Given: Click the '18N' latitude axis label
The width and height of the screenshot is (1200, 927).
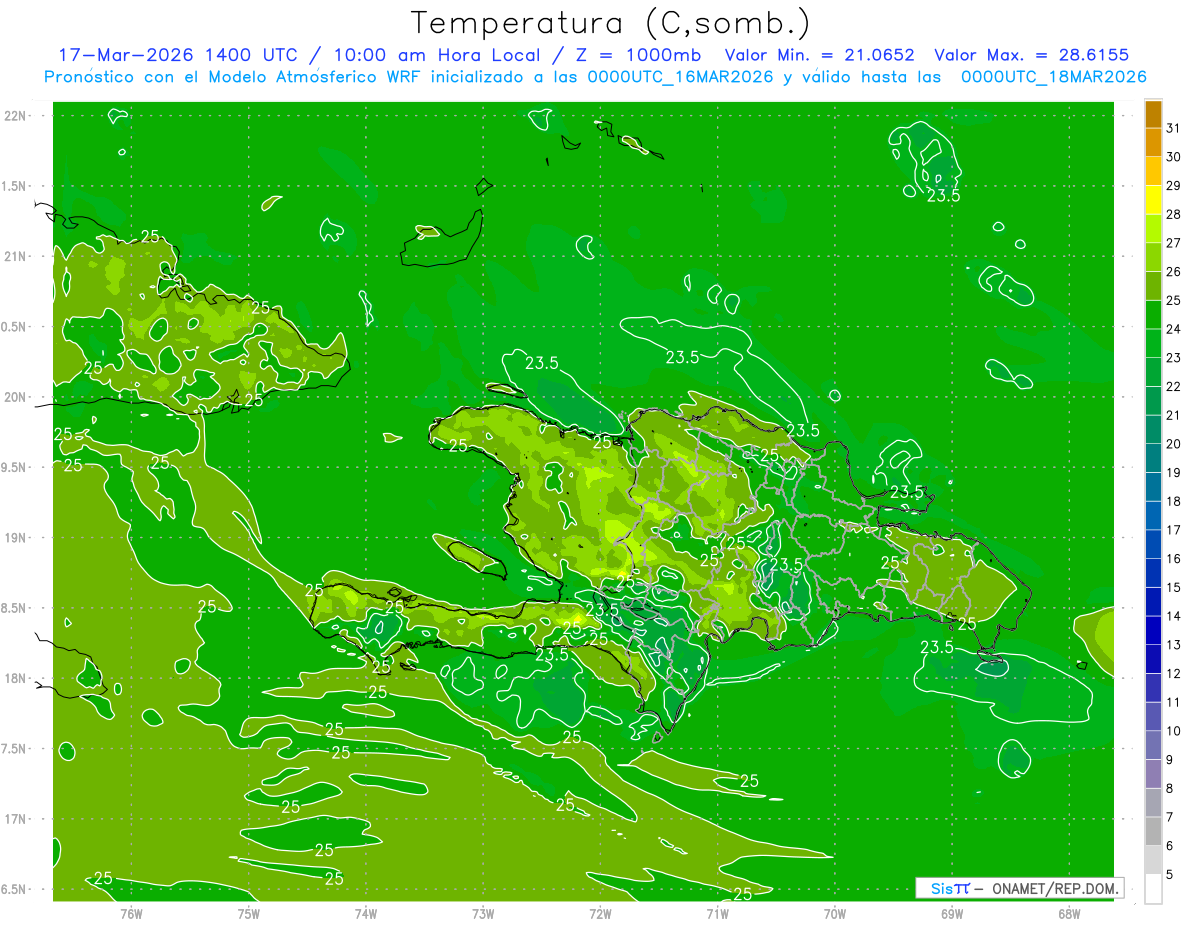Looking at the screenshot, I should point(16,679).
